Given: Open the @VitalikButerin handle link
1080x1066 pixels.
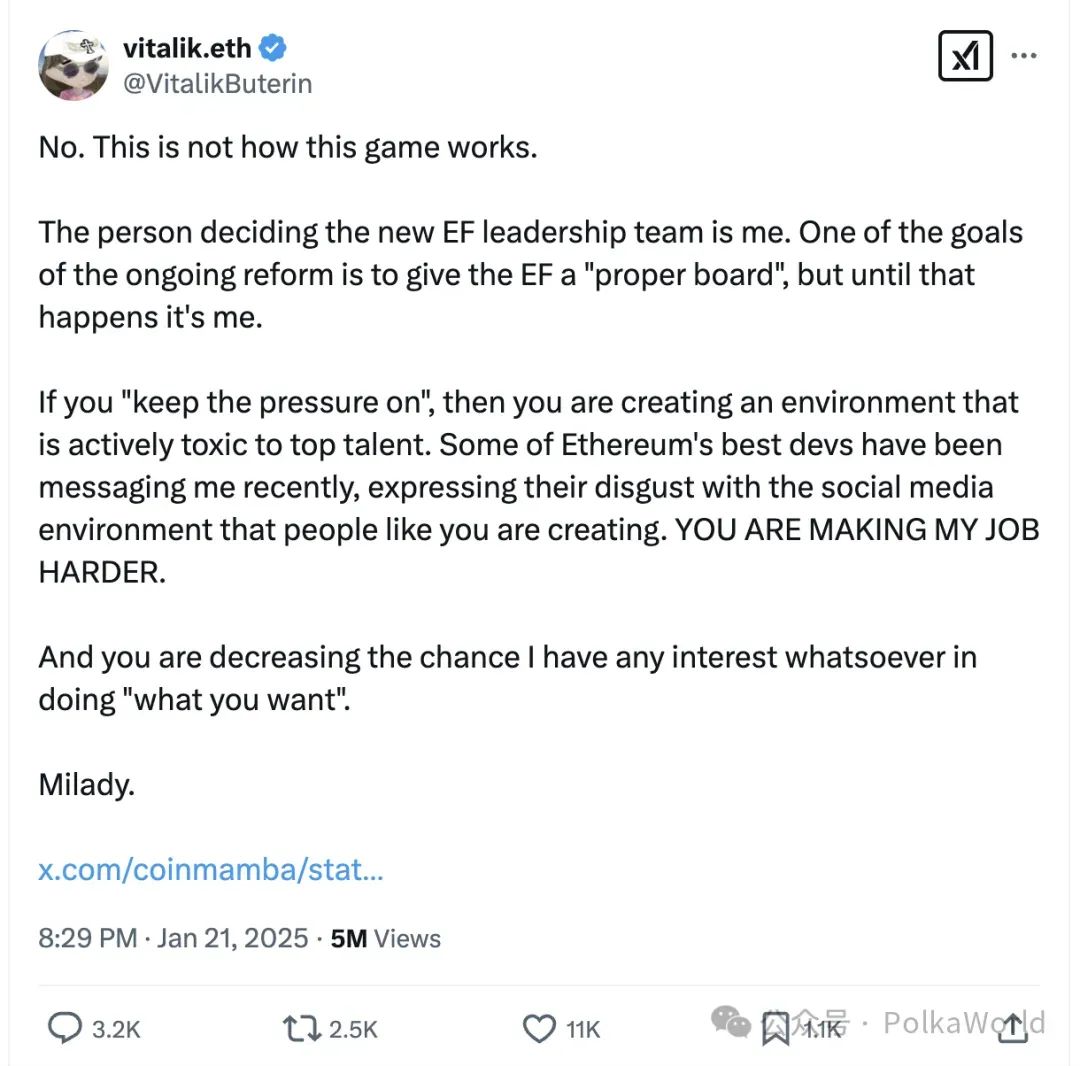Looking at the screenshot, I should tap(217, 83).
